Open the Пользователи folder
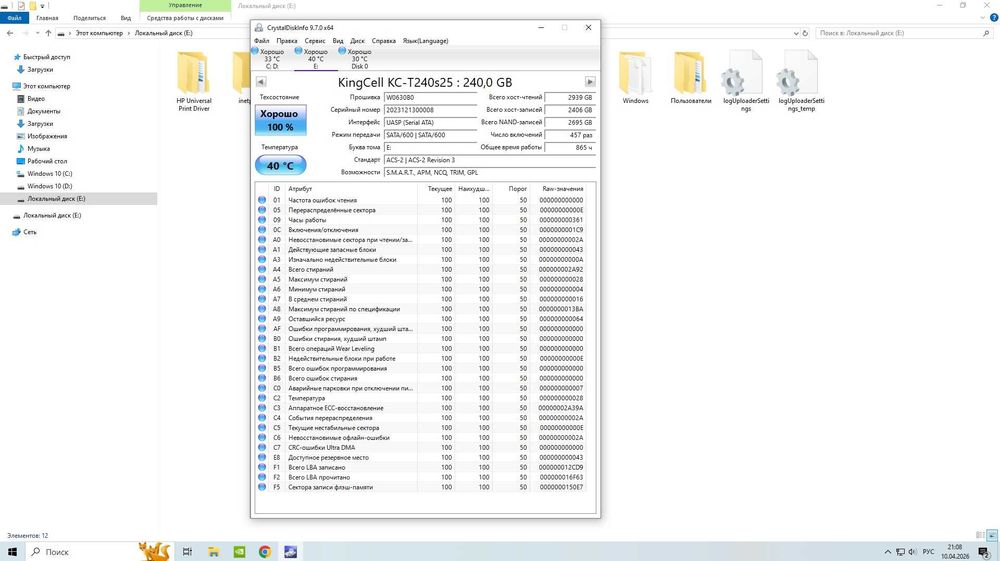The width and height of the screenshot is (1000, 561). (691, 78)
